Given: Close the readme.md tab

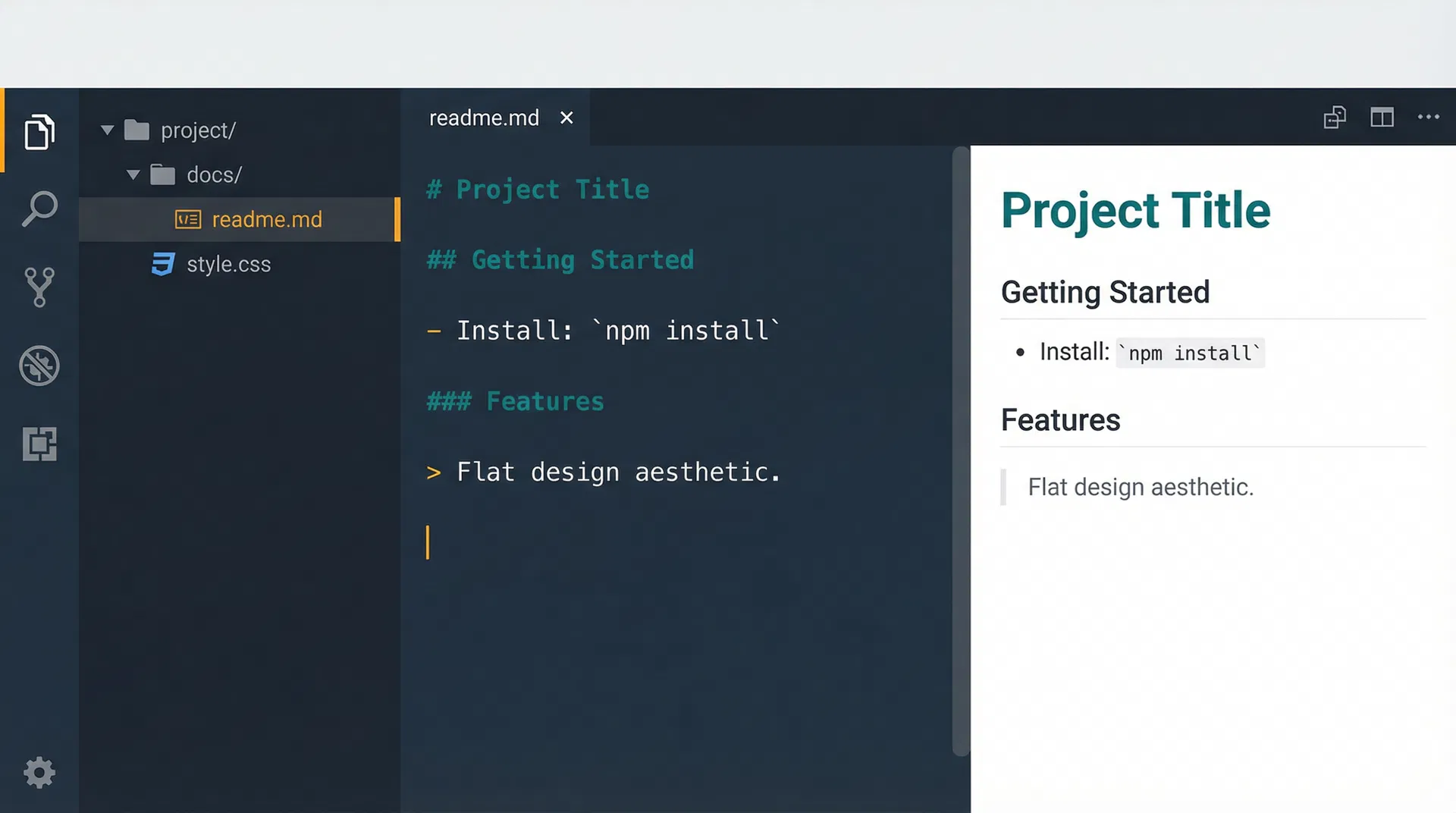Looking at the screenshot, I should coord(566,118).
